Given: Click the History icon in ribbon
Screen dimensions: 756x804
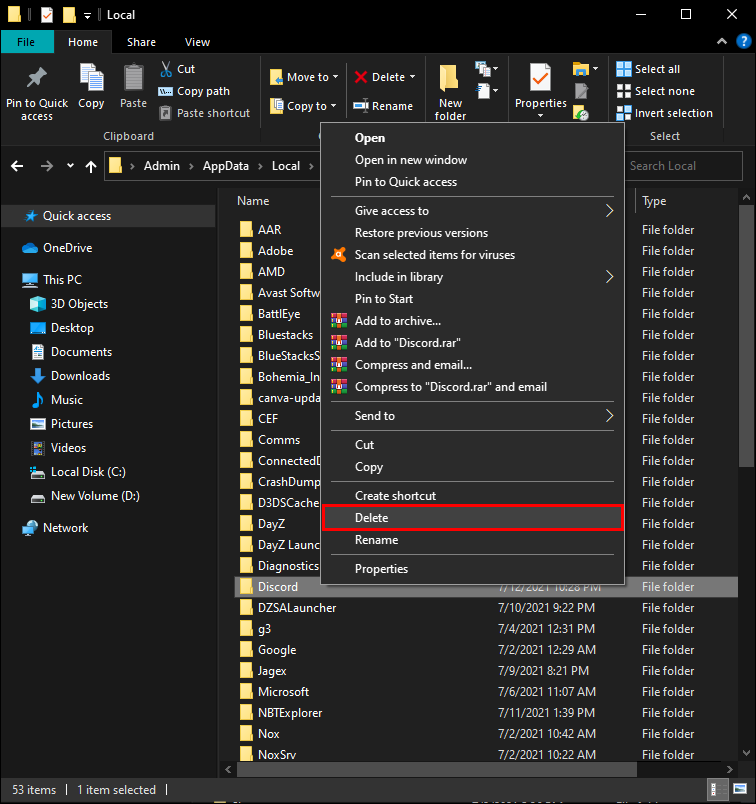Looking at the screenshot, I should pyautogui.click(x=581, y=113).
